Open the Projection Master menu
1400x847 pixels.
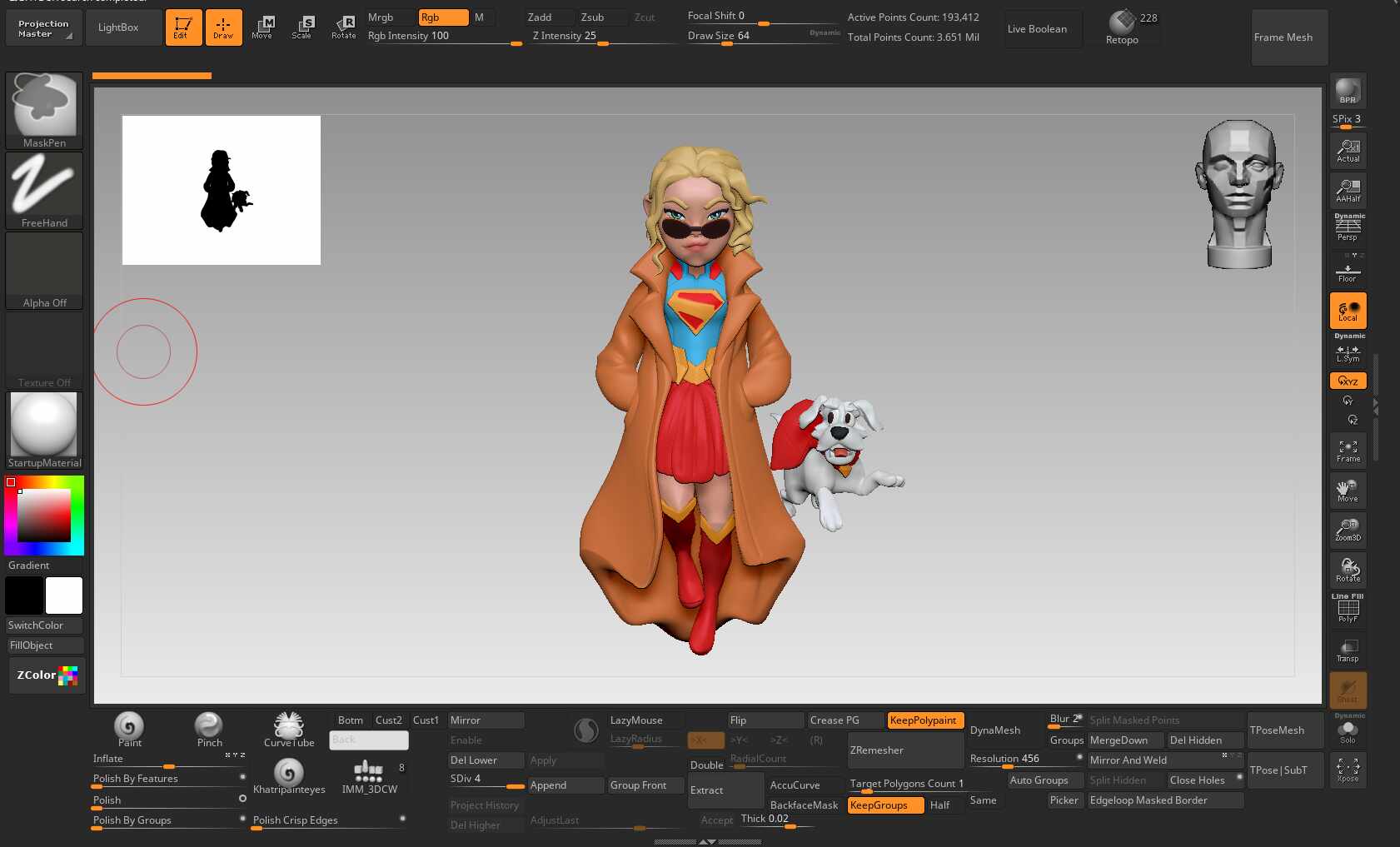[x=43, y=28]
